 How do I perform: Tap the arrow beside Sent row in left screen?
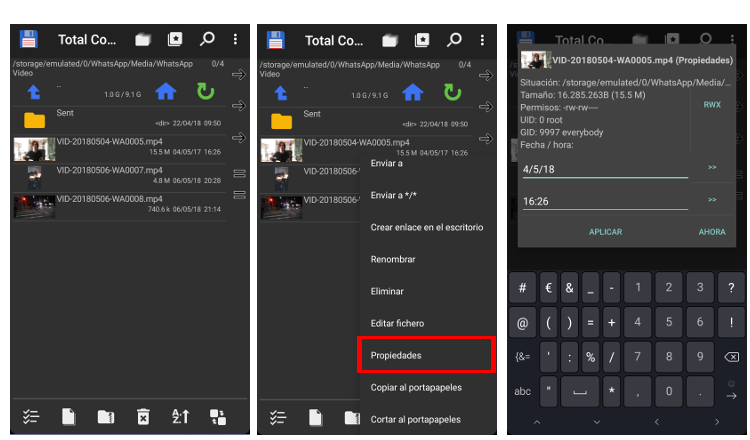239,106
